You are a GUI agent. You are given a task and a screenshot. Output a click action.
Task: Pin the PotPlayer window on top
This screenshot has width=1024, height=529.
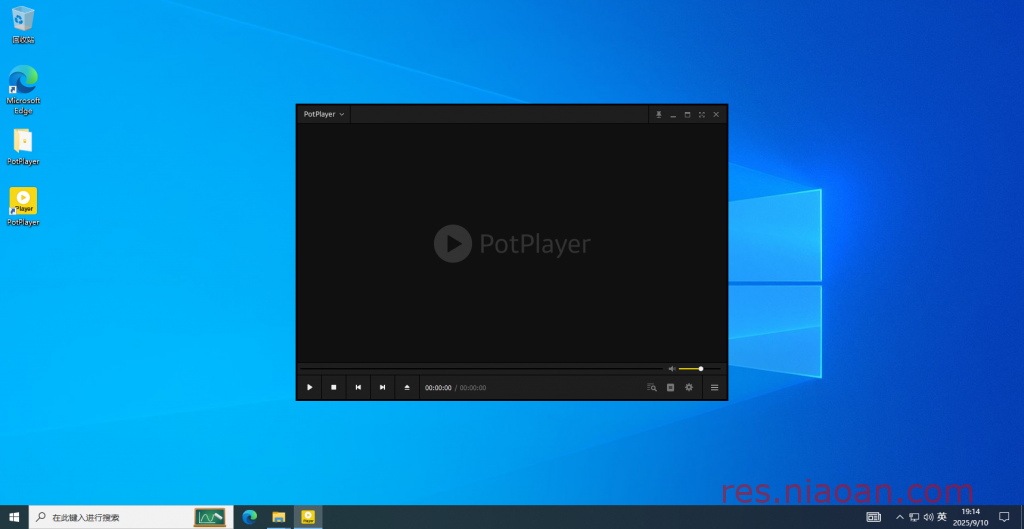coord(658,114)
